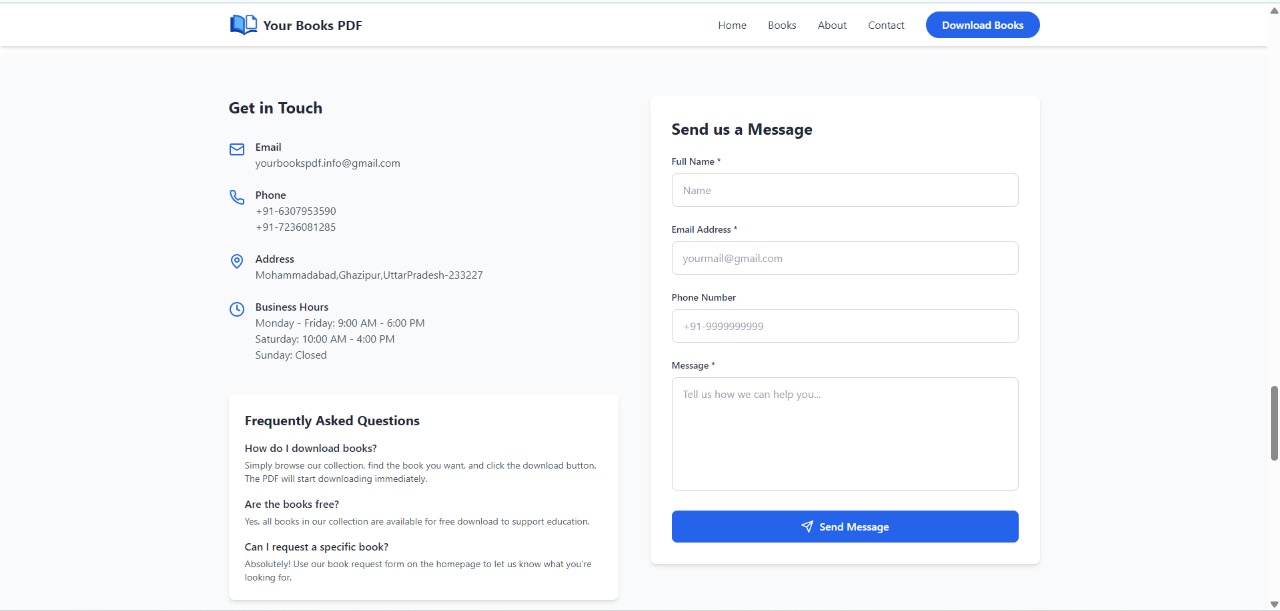Select the Phone Number input box

point(845,326)
